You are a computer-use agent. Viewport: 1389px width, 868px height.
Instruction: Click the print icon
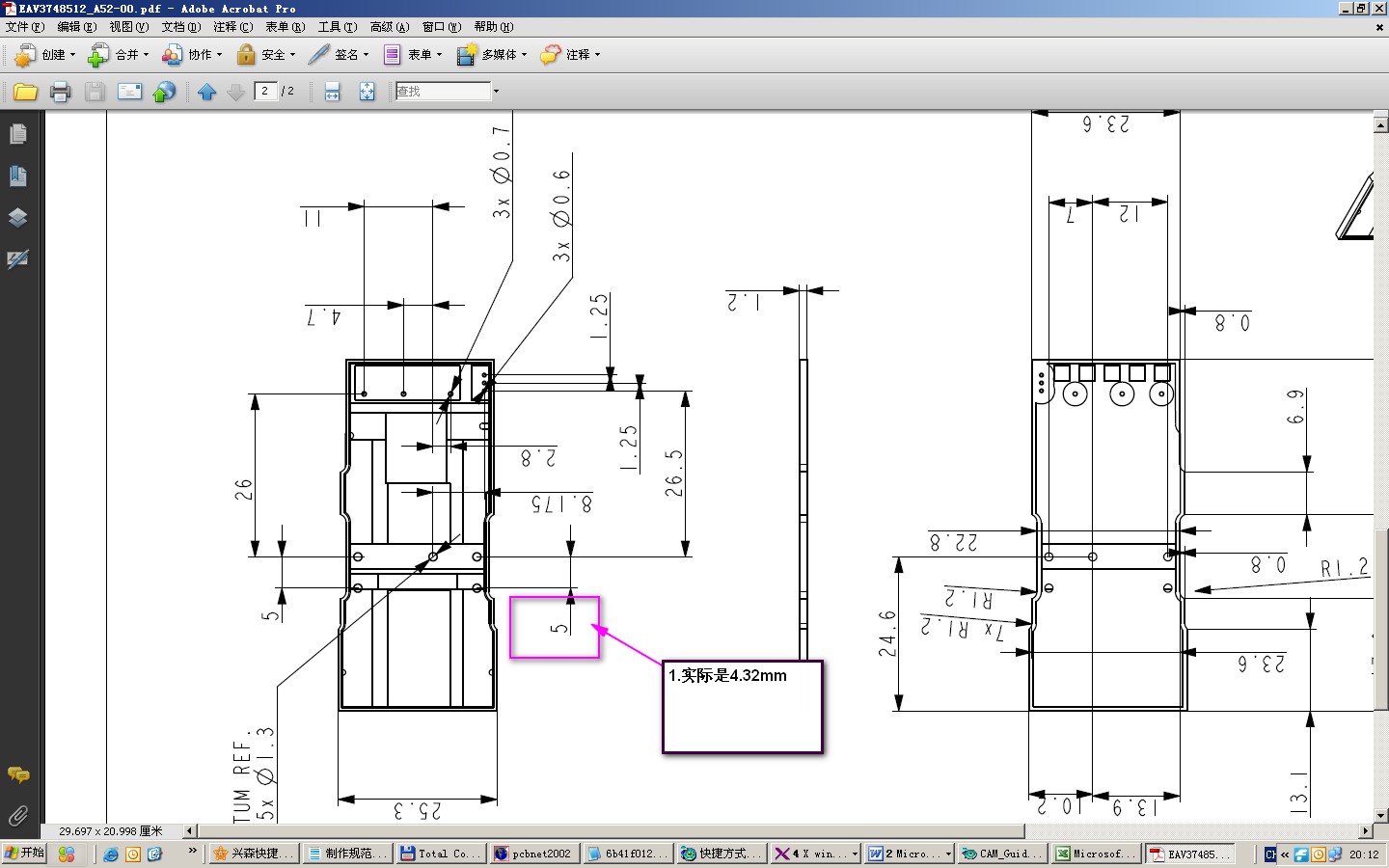[60, 92]
